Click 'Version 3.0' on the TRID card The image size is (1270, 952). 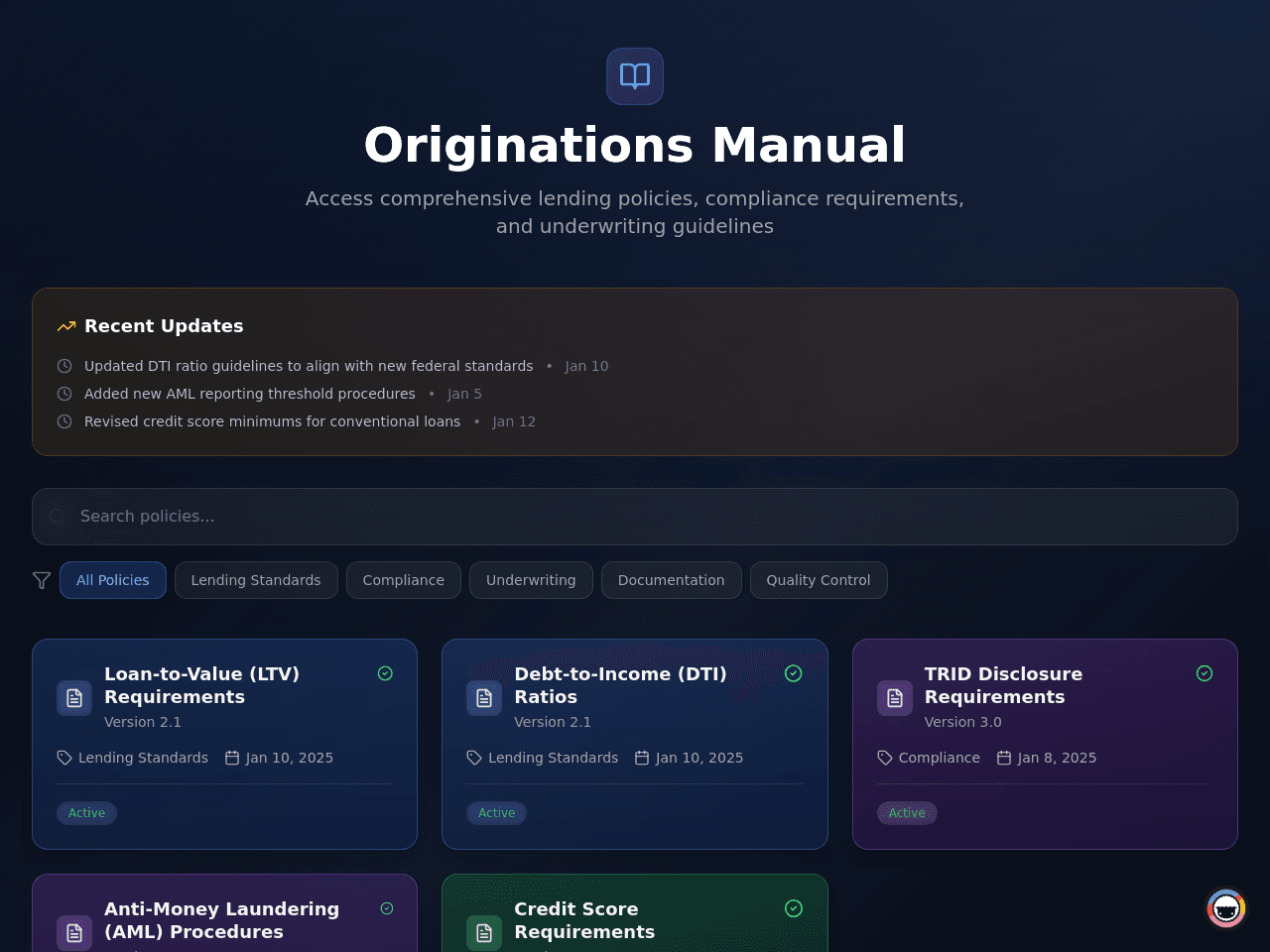(963, 722)
